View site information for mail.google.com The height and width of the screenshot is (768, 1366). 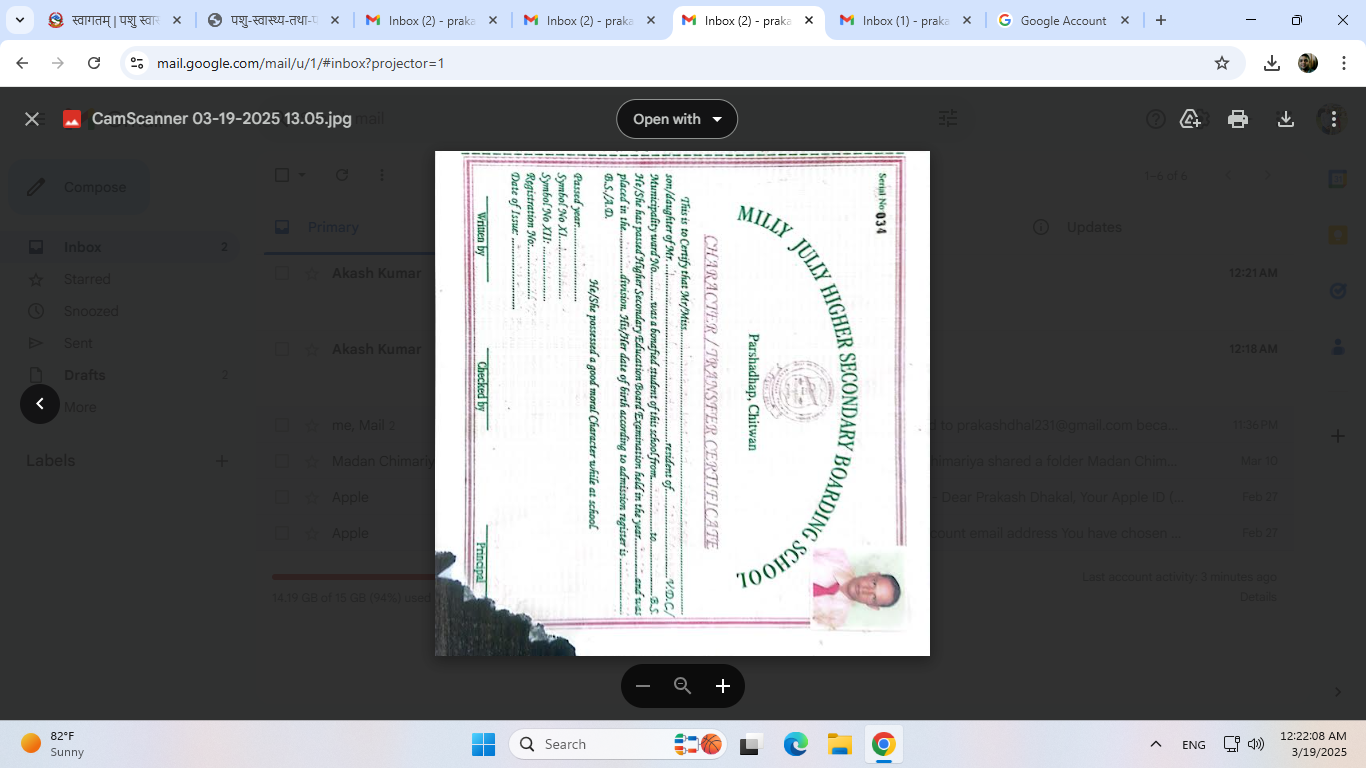tap(138, 63)
